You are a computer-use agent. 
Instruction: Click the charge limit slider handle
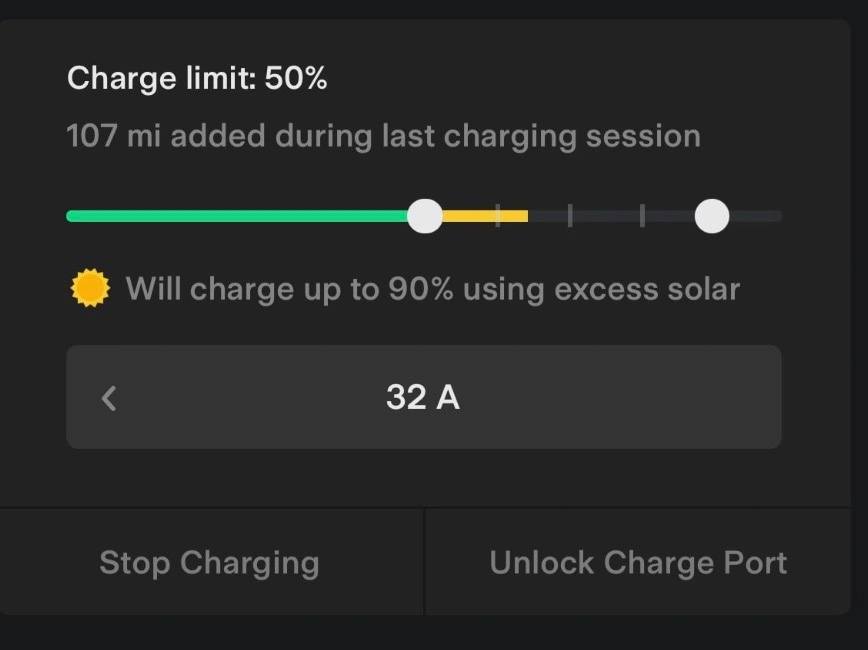point(425,215)
